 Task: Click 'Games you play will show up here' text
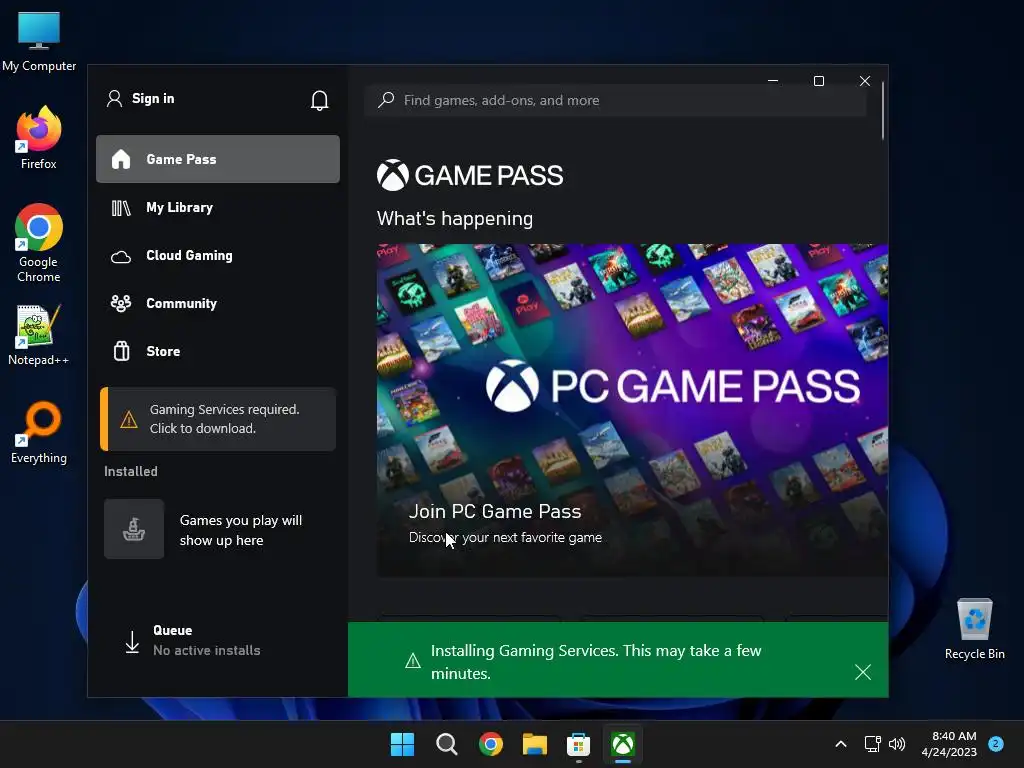pos(241,530)
